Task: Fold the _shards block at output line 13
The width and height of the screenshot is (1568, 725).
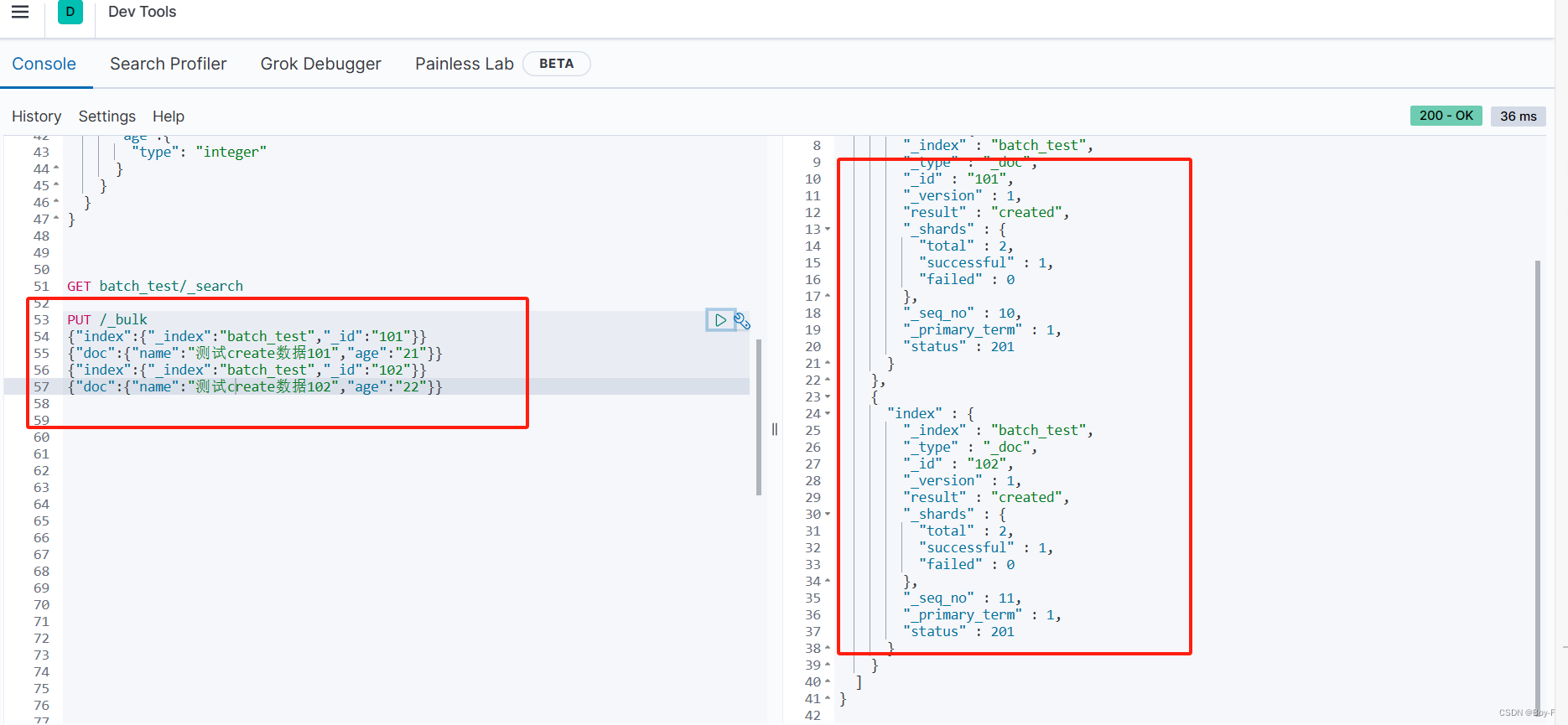Action: tap(828, 229)
